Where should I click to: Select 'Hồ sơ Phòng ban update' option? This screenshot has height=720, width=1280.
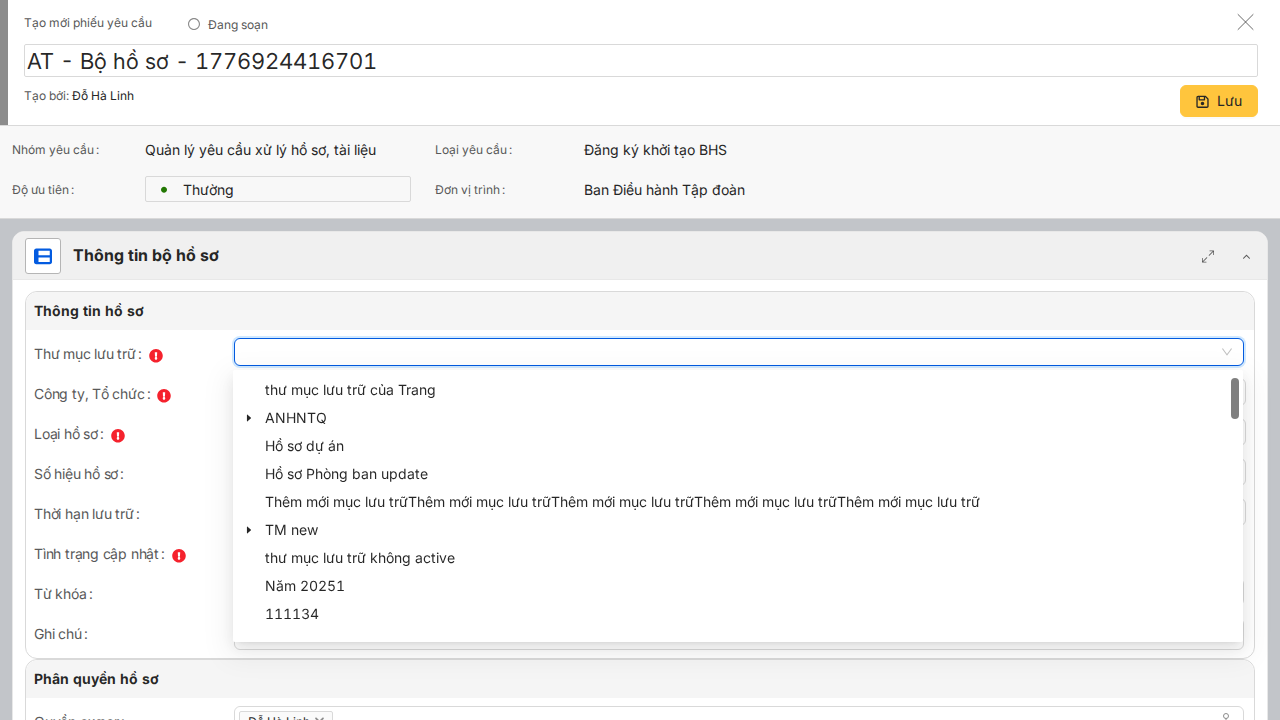(346, 474)
